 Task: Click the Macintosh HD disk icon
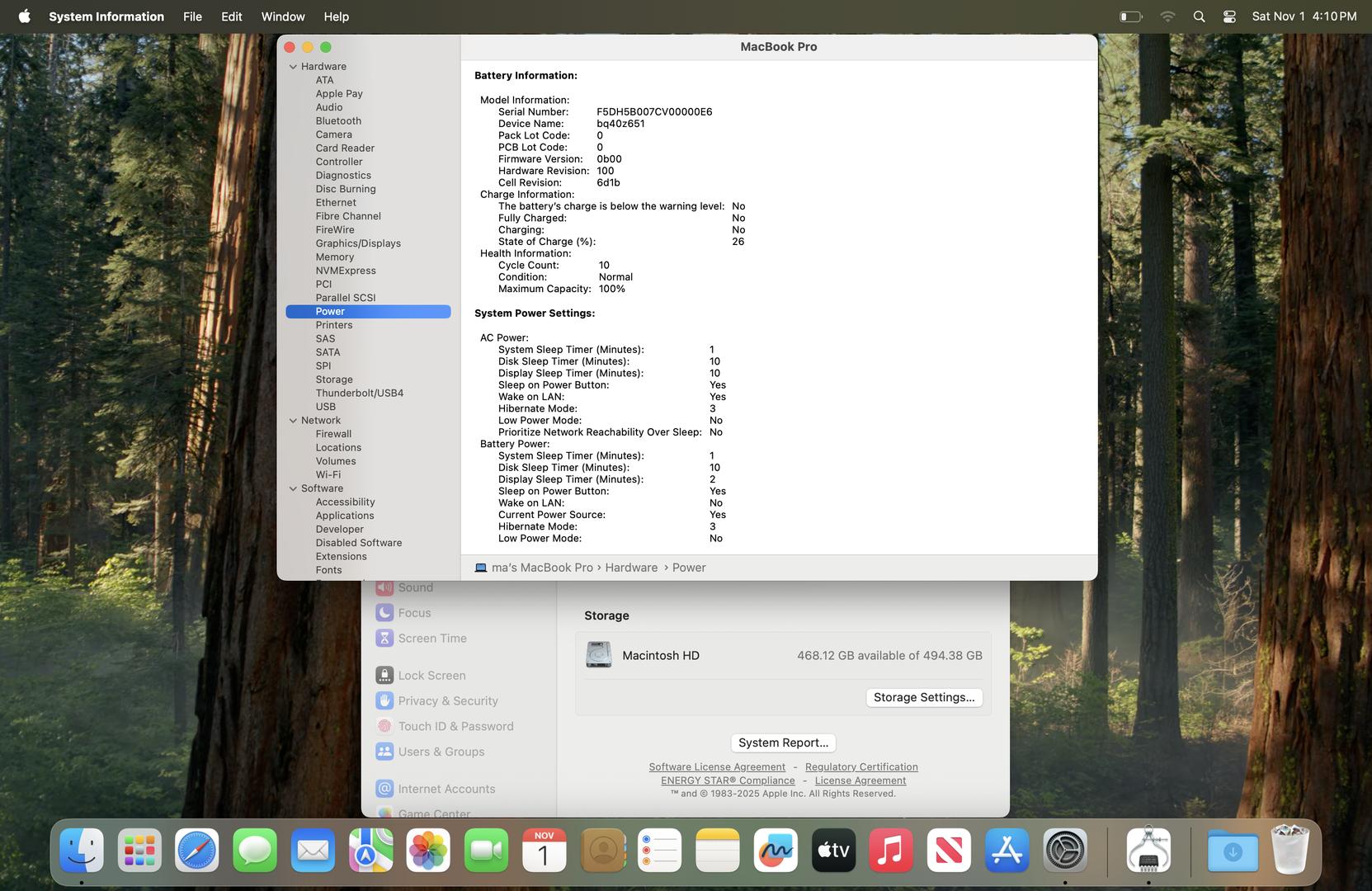(598, 655)
